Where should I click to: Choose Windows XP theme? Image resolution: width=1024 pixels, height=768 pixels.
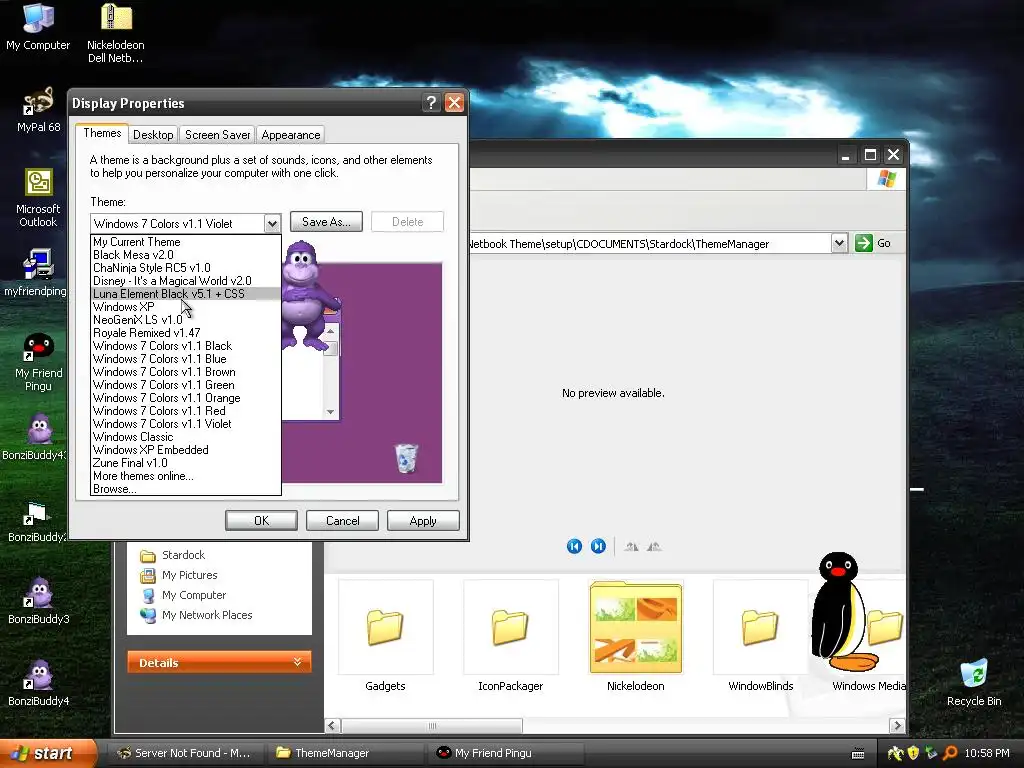[185, 307]
